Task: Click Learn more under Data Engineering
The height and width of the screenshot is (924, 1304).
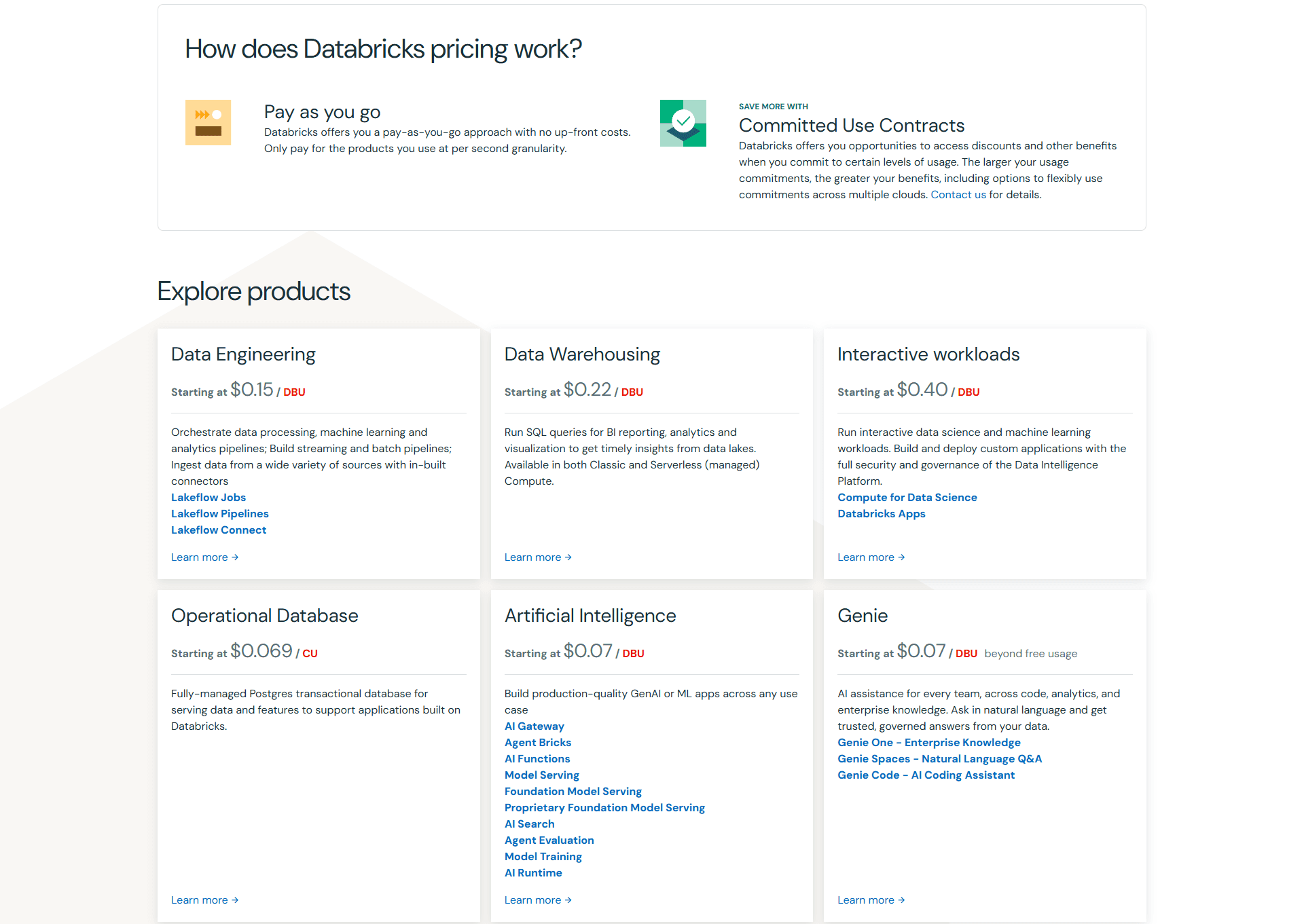Action: 205,557
